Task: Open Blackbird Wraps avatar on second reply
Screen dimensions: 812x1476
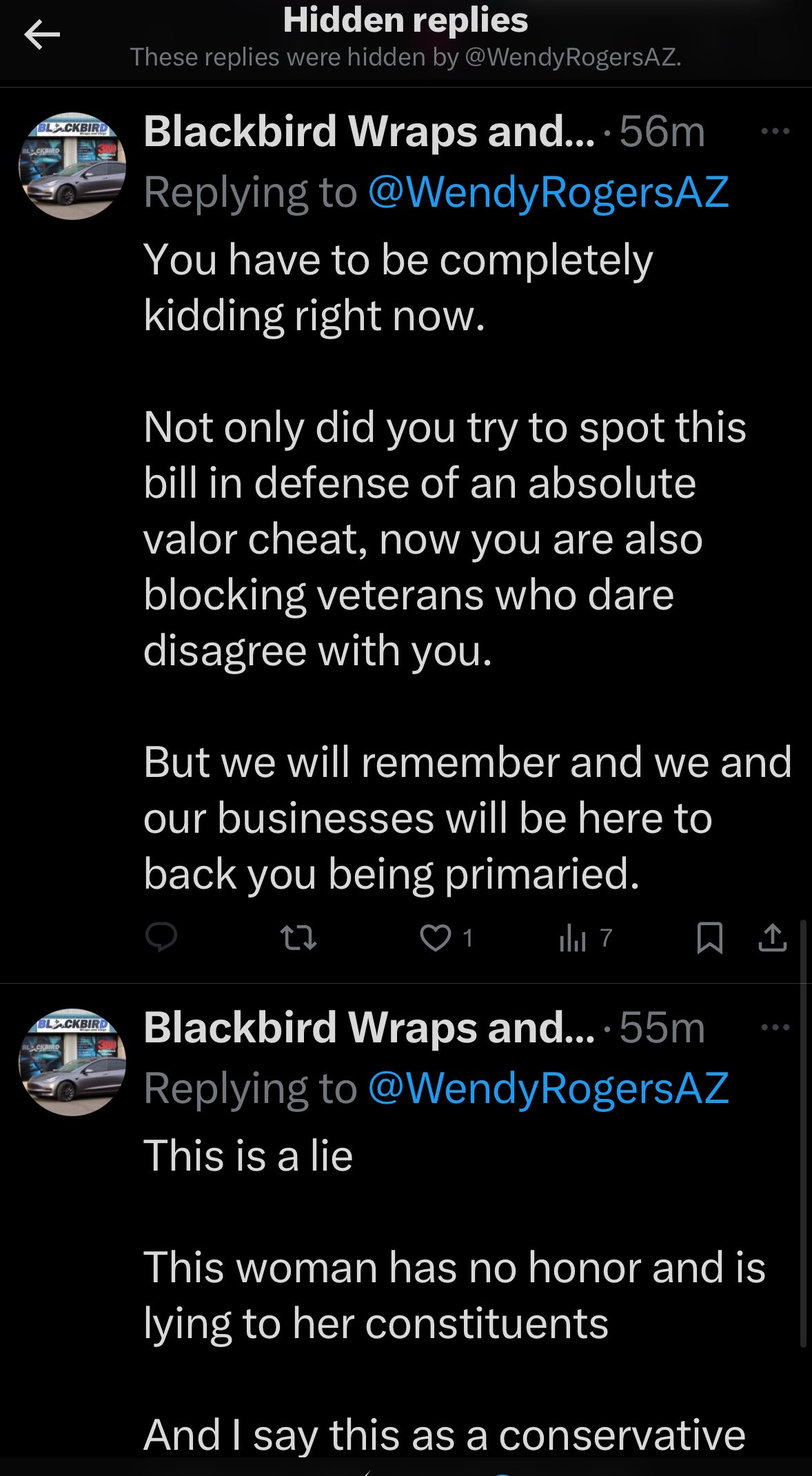Action: [72, 1062]
